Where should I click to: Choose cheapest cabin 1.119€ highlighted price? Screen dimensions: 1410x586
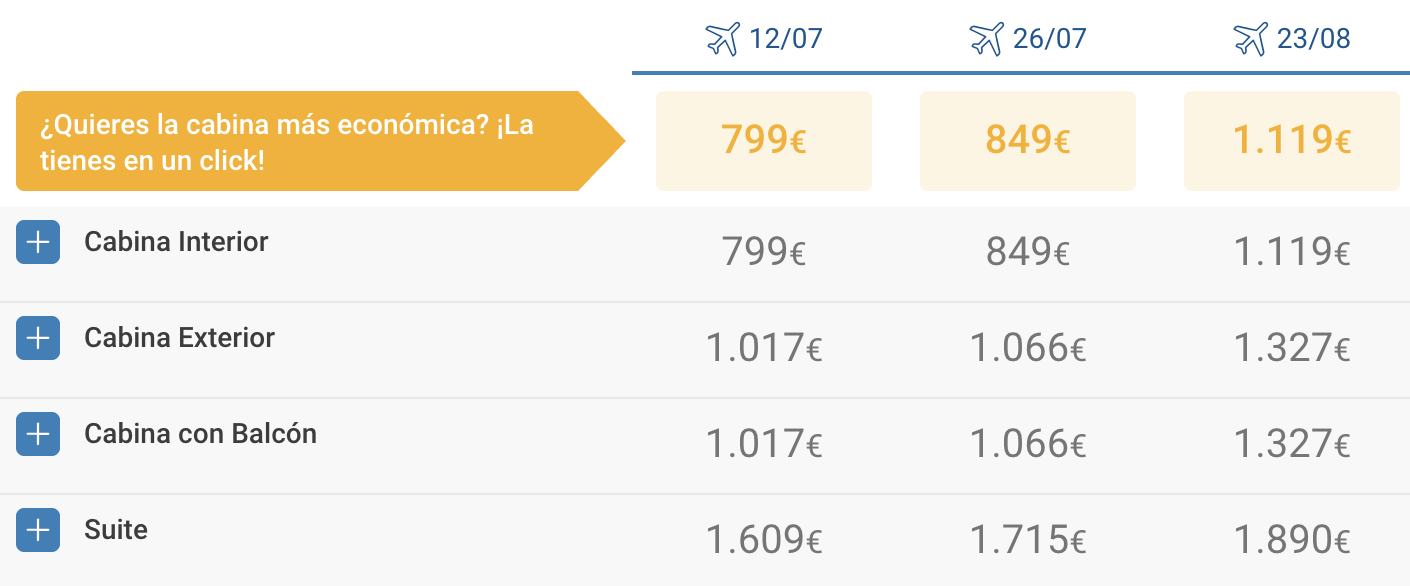point(1292,141)
